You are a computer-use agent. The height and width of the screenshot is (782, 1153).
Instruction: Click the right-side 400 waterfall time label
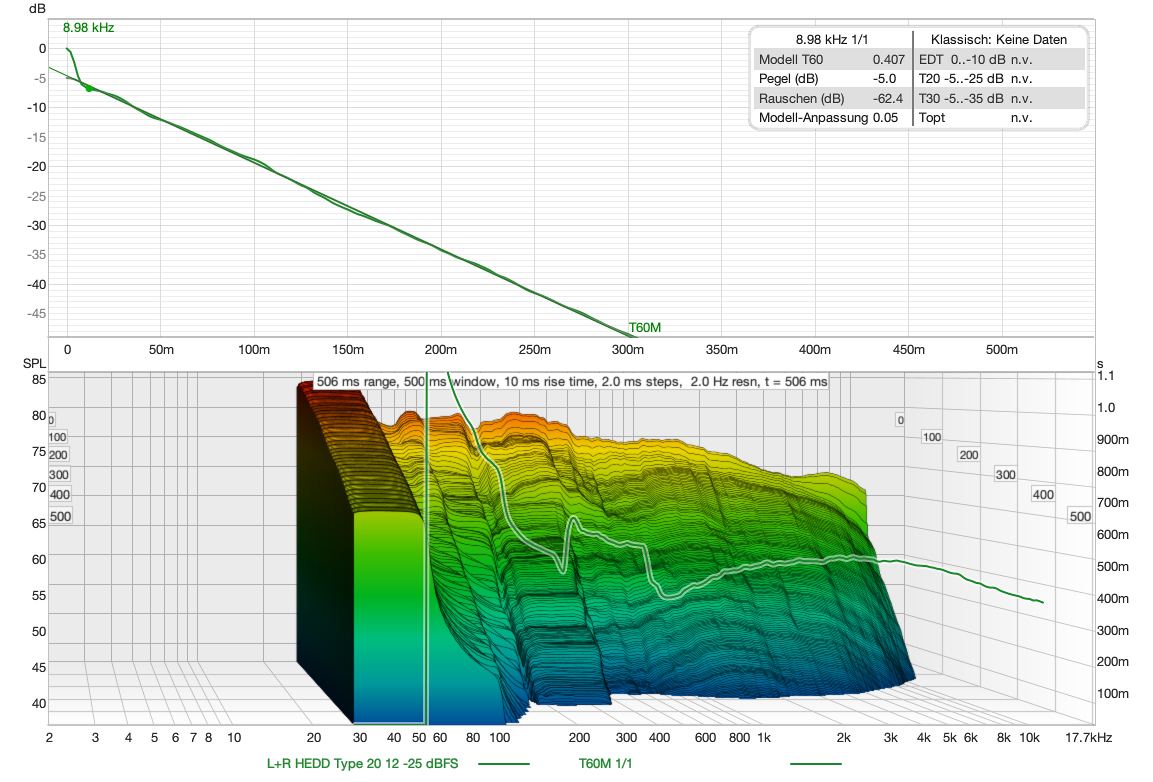1043,494
